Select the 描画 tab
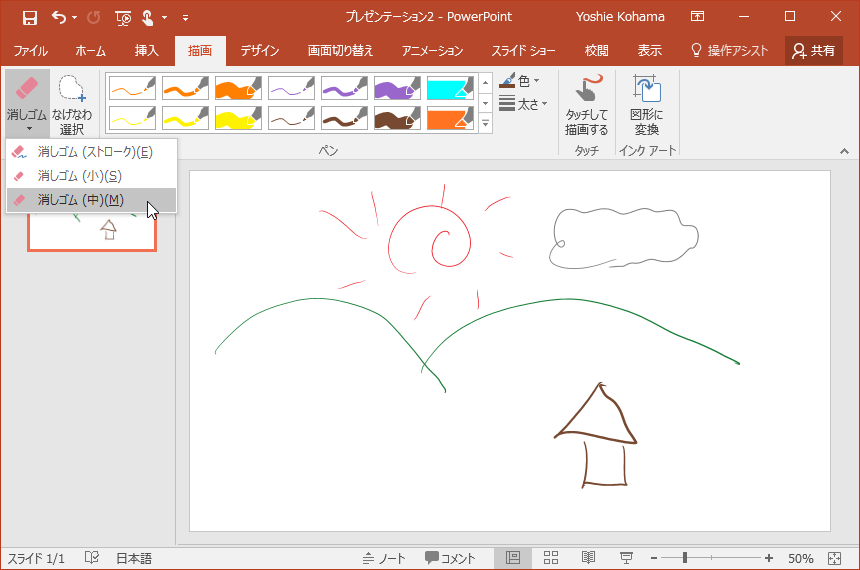 200,51
